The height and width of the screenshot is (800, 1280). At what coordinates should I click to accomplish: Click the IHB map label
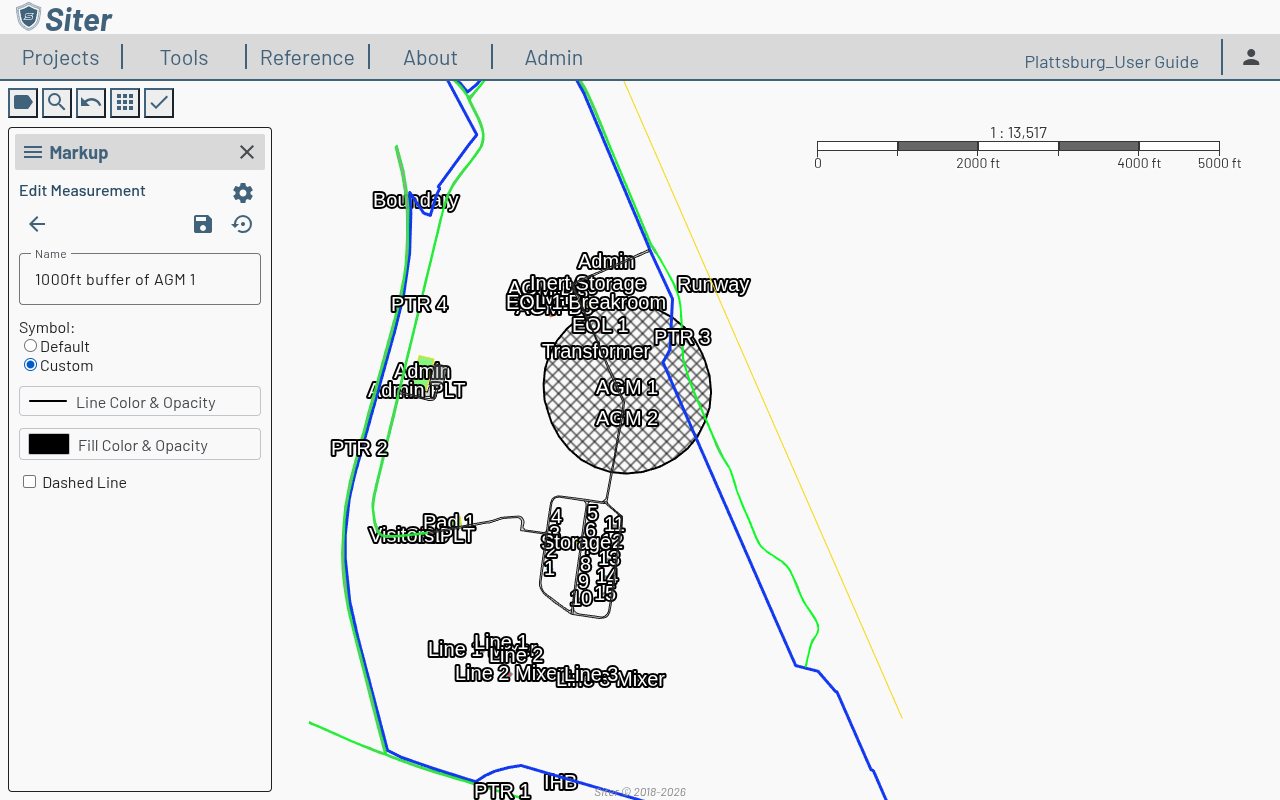pyautogui.click(x=560, y=782)
